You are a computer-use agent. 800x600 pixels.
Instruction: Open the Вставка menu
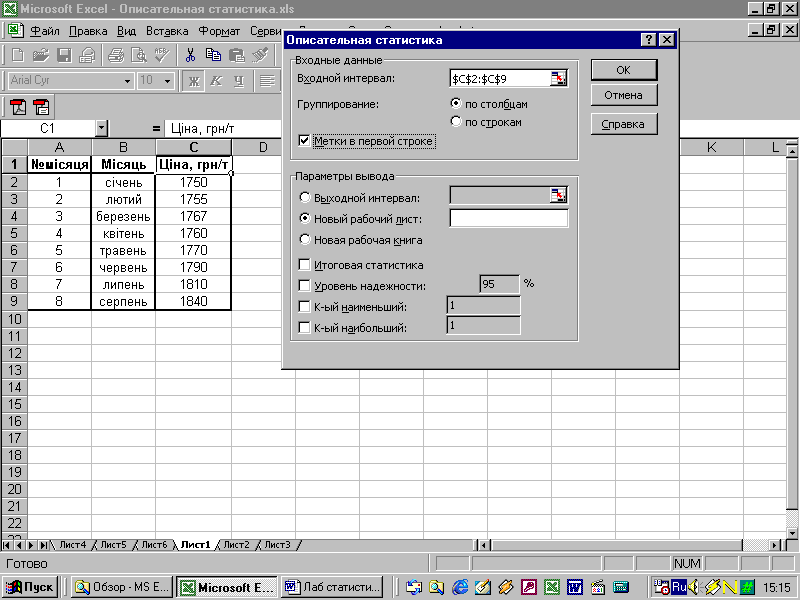tap(166, 30)
